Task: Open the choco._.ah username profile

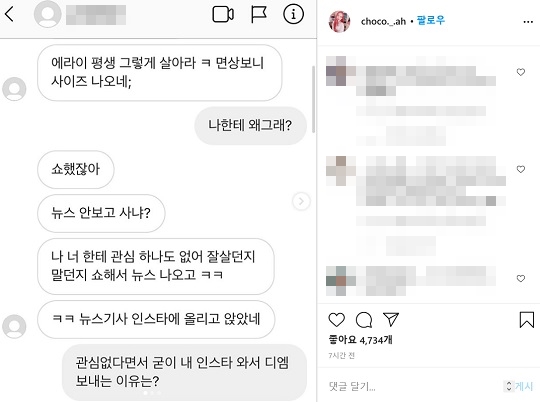Action: click(x=383, y=22)
